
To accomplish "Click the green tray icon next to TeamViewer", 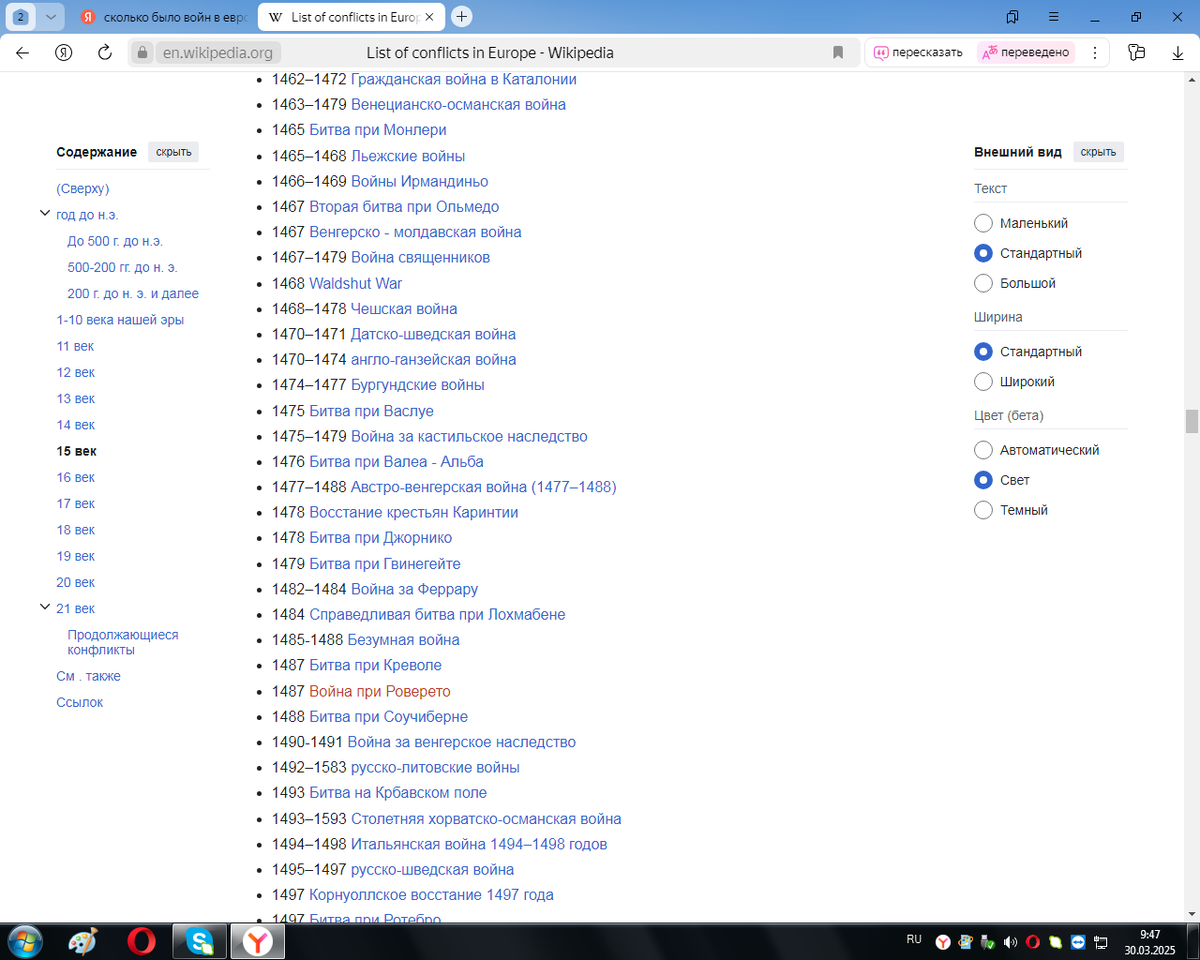I will pos(1056,942).
